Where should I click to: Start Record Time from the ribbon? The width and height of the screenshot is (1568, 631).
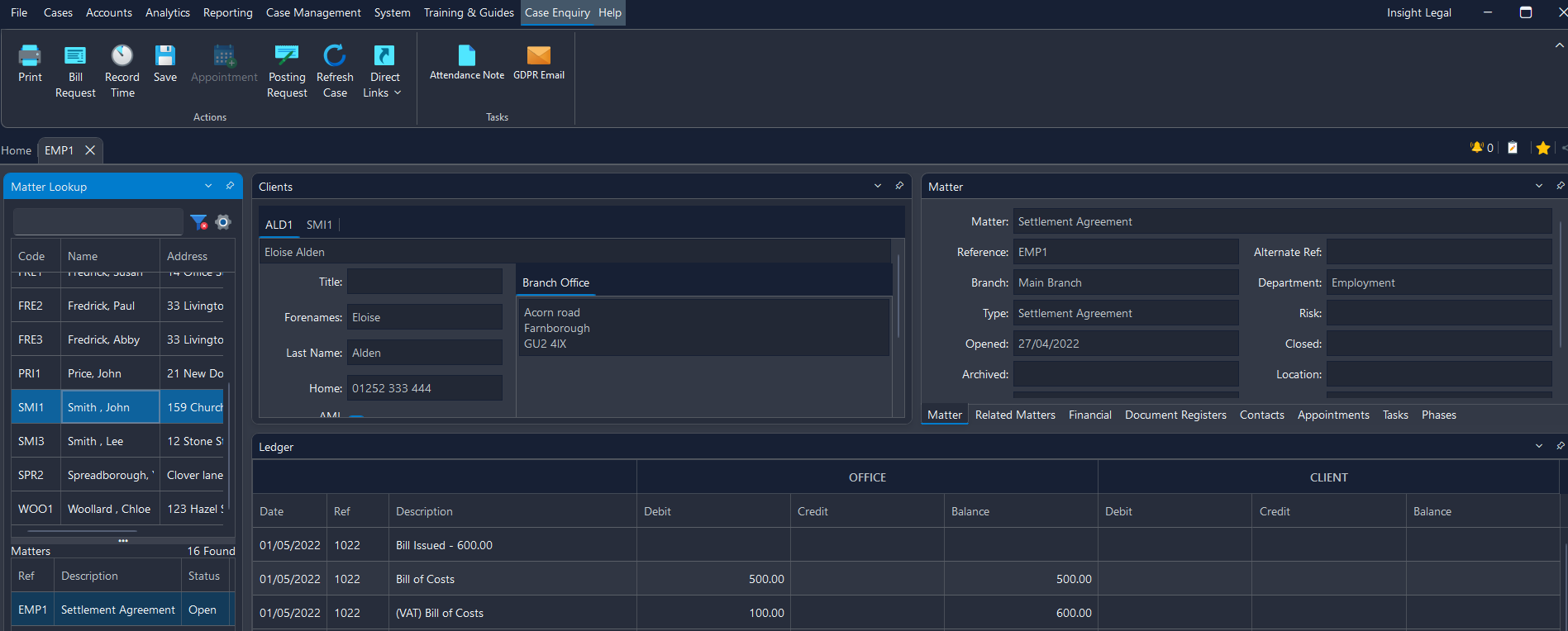click(122, 71)
